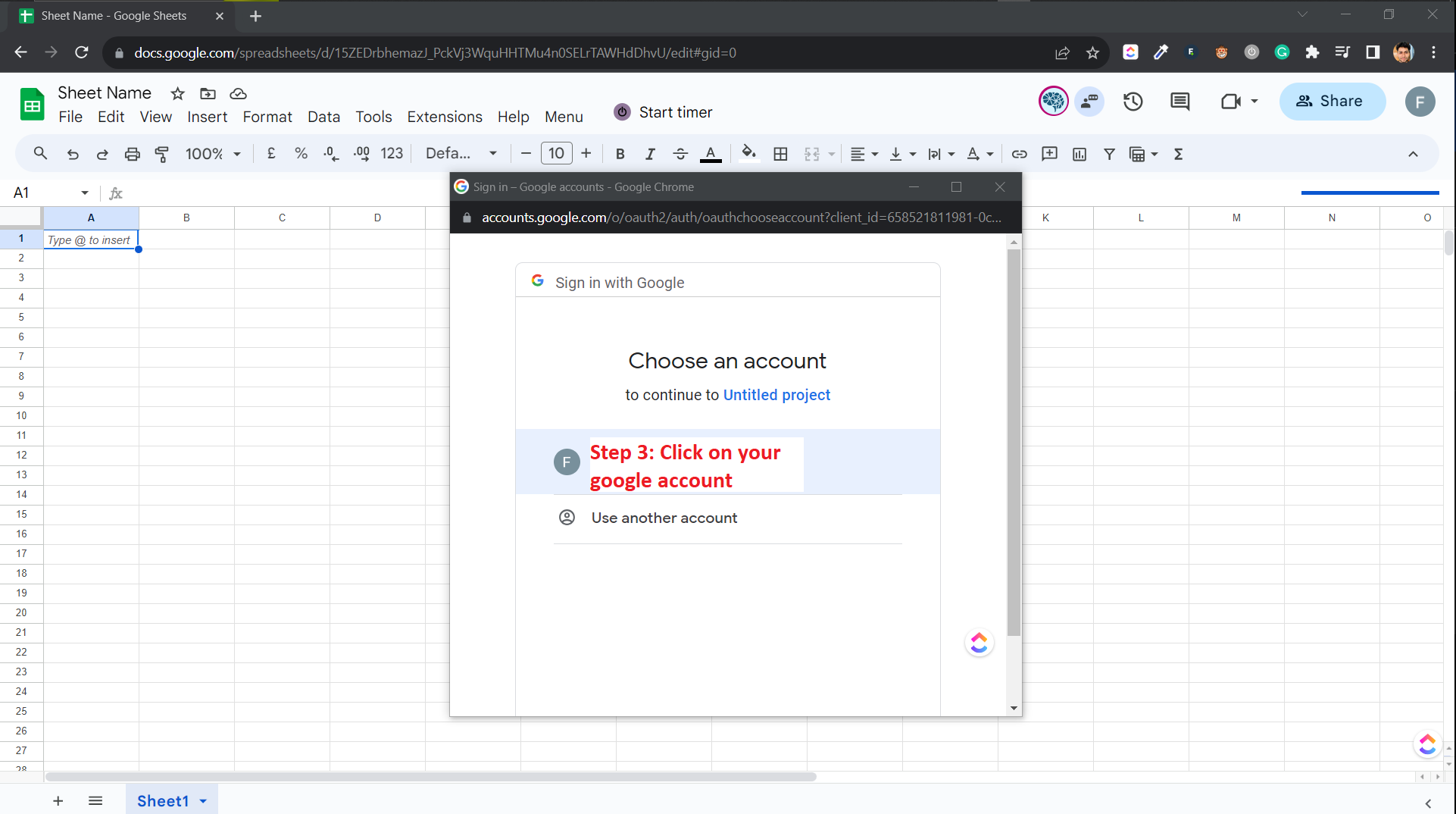Open the 123 number format menu

click(391, 154)
